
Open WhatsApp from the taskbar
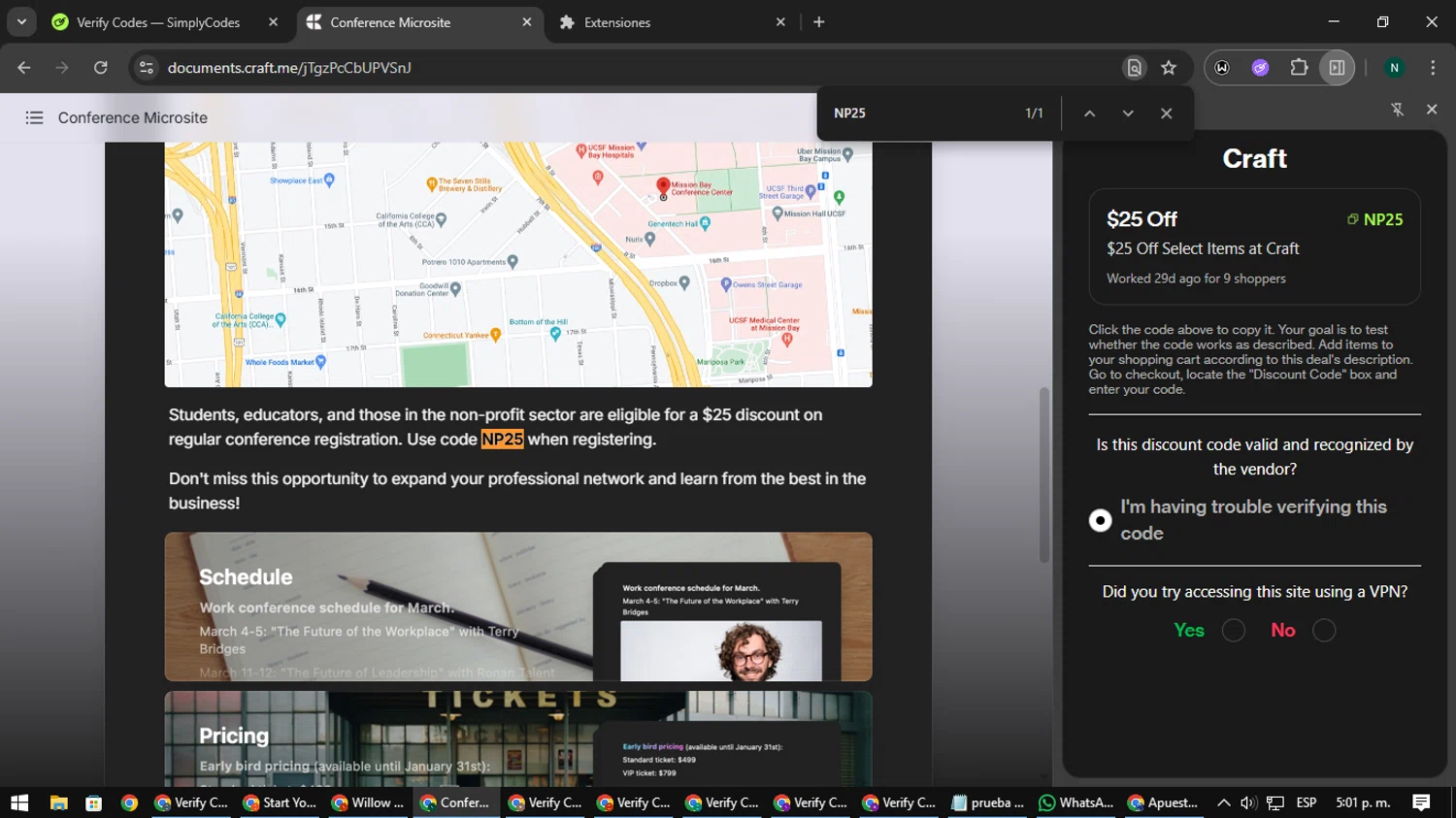tap(1075, 802)
